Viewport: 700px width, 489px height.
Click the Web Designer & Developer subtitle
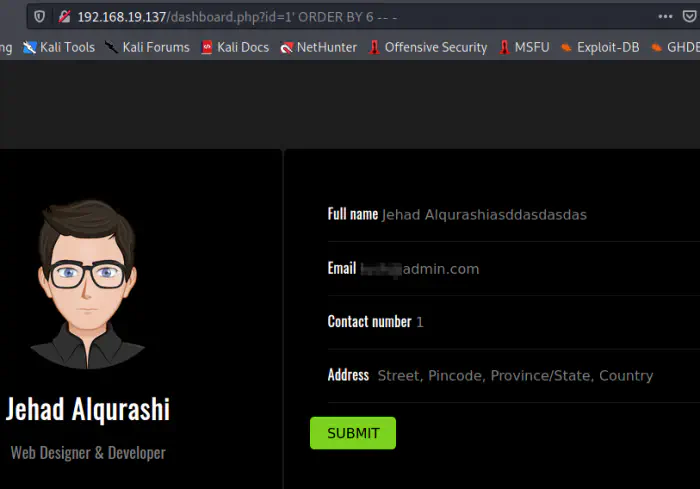pos(88,453)
